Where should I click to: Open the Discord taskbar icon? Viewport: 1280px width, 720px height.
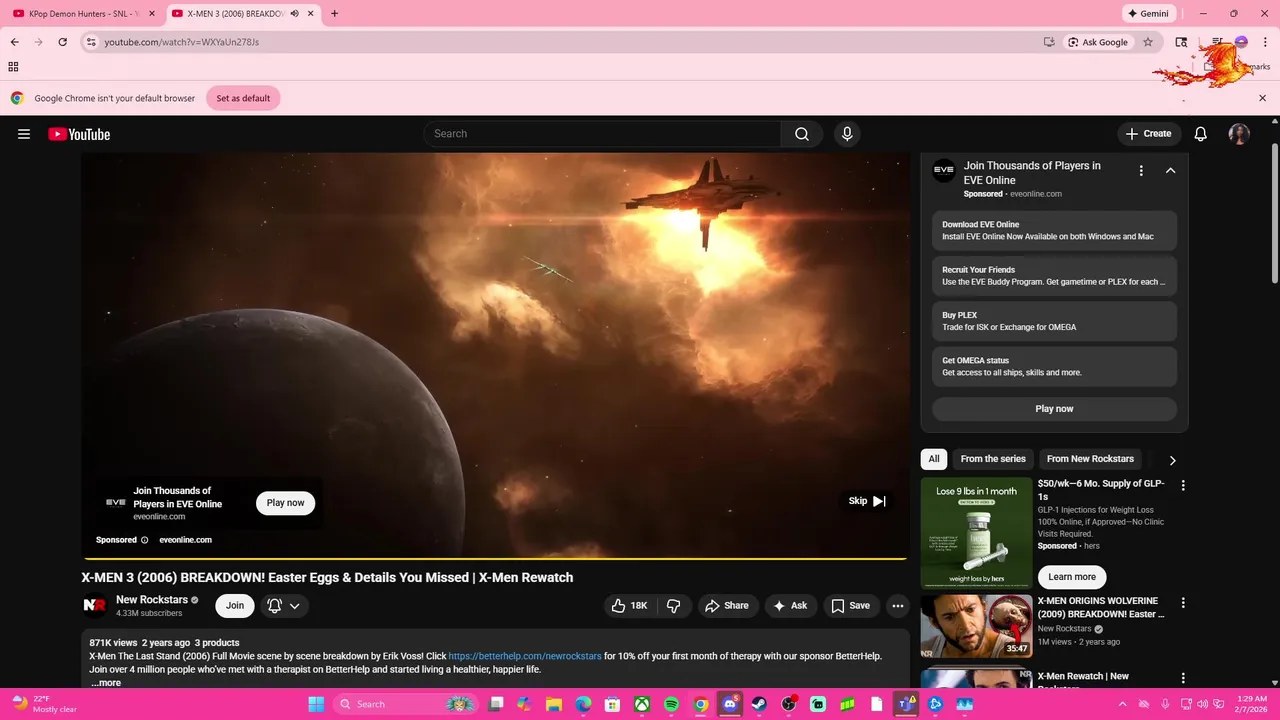pos(731,704)
